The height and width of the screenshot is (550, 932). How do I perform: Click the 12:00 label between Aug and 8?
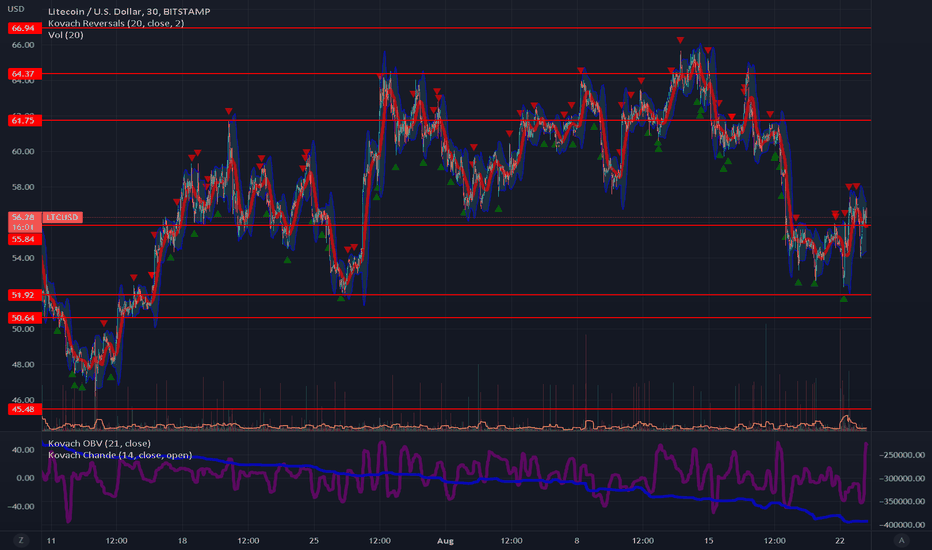[x=511, y=541]
